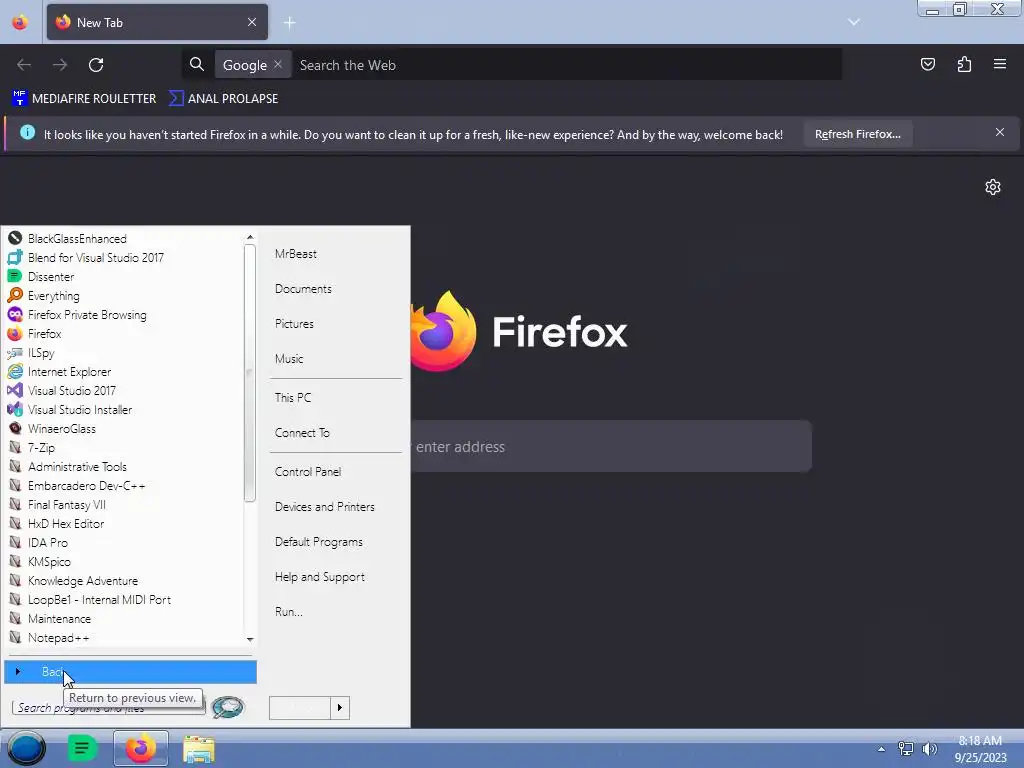Go forward using the forward arrow
Screen dimensions: 1024x768
click(60, 65)
